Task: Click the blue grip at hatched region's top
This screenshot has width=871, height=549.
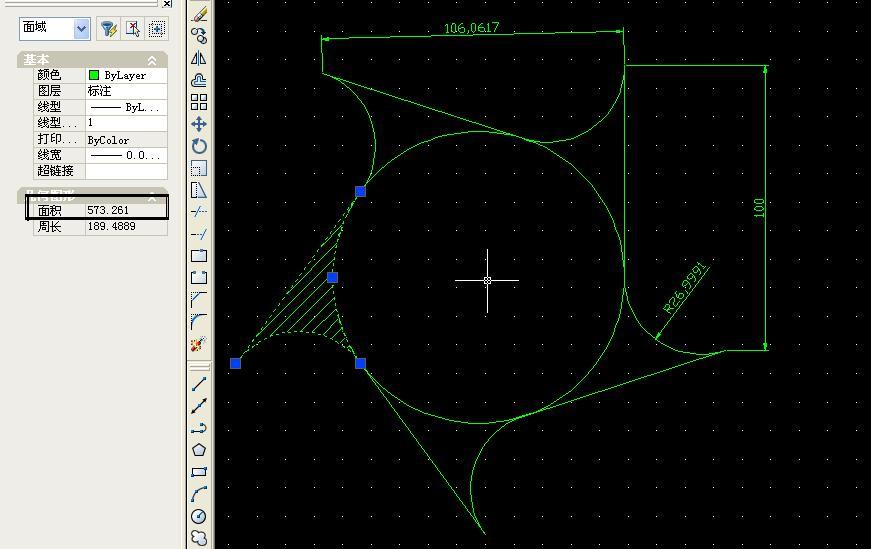Action: click(x=361, y=192)
